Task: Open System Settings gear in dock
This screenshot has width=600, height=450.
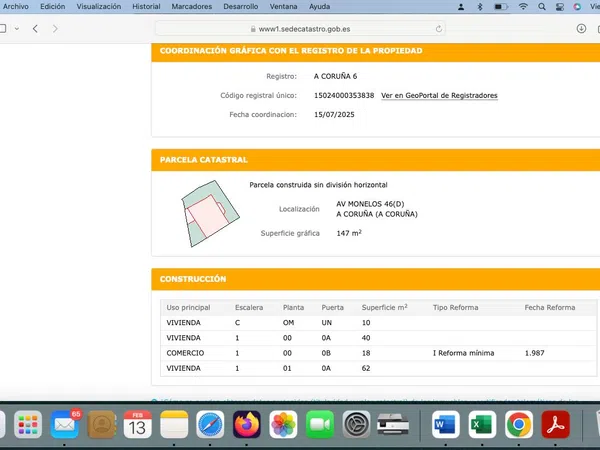Action: coord(357,425)
